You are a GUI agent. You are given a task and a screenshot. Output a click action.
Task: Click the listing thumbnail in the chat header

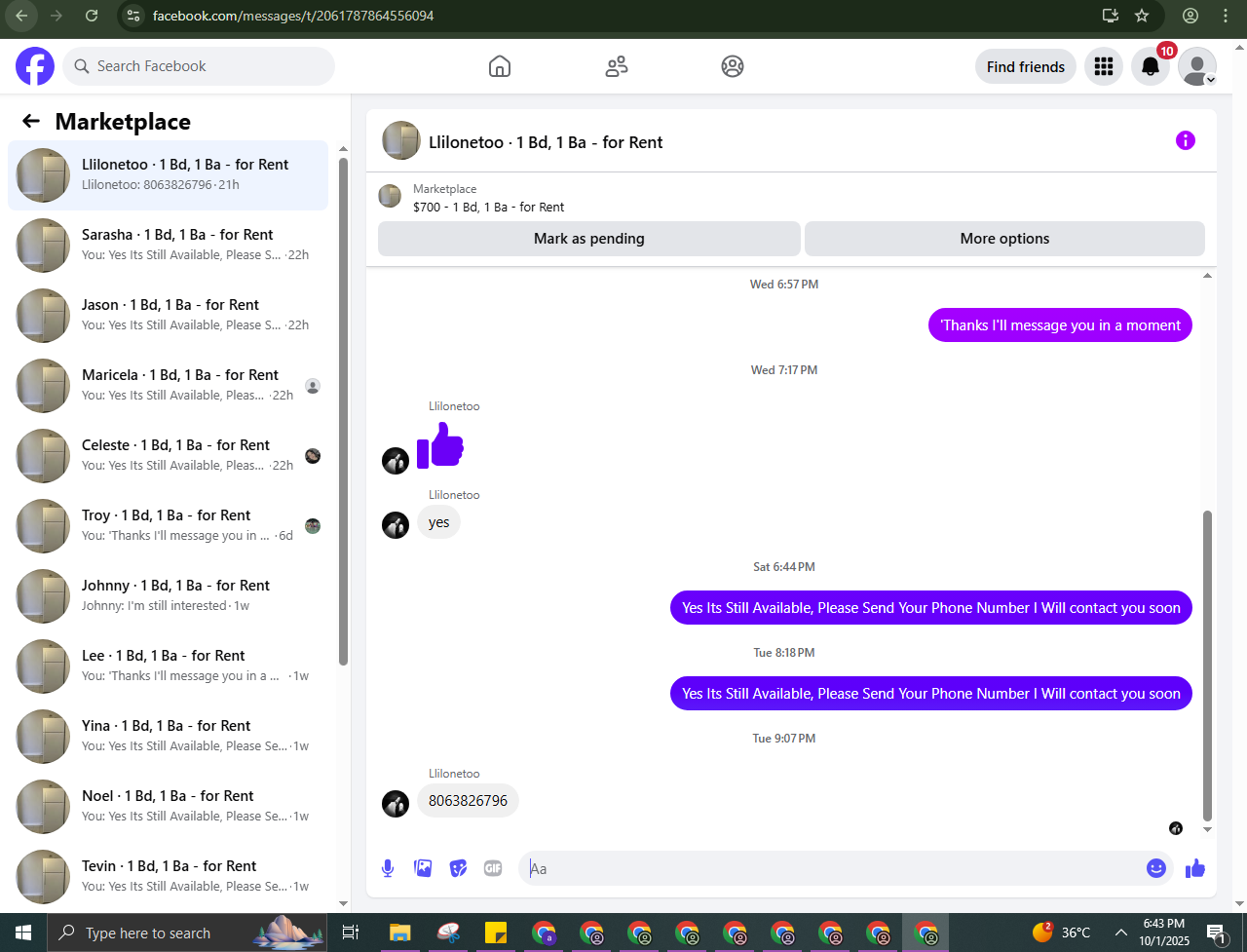(401, 140)
